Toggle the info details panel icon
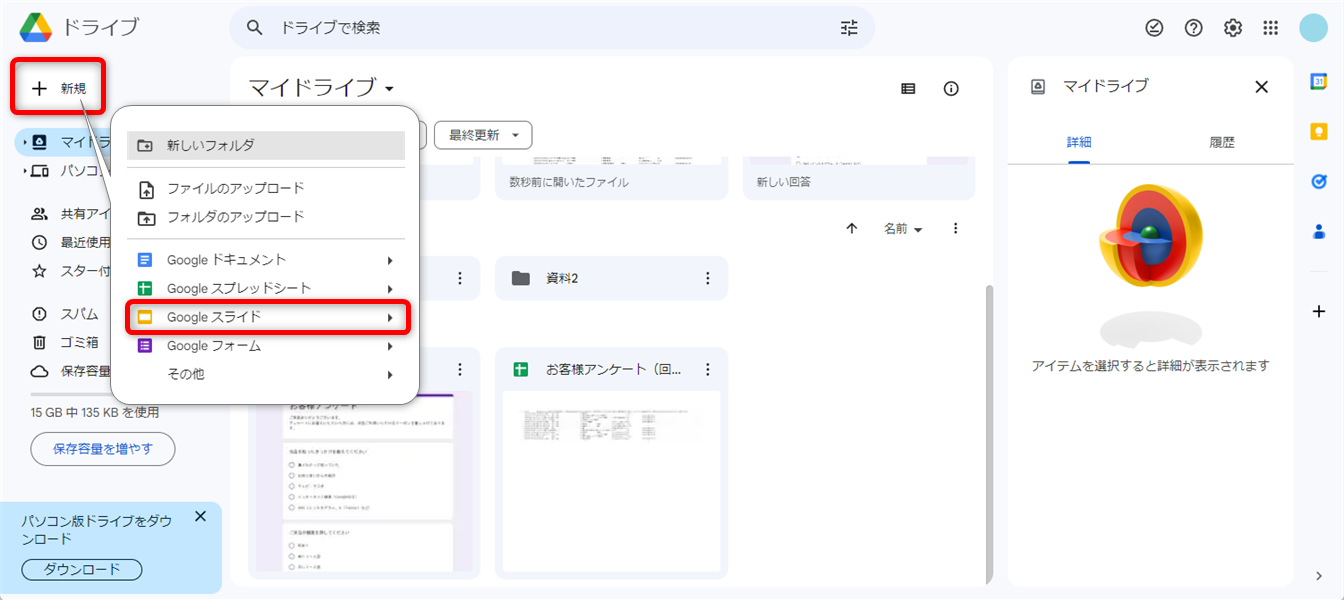The height and width of the screenshot is (600, 1344). tap(951, 89)
